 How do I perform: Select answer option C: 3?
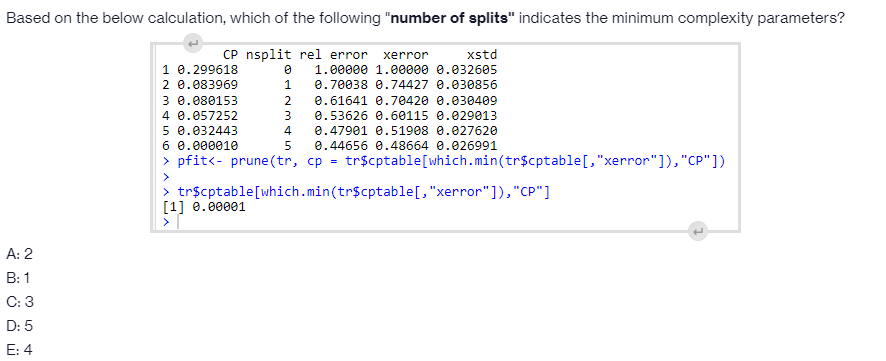(20, 302)
